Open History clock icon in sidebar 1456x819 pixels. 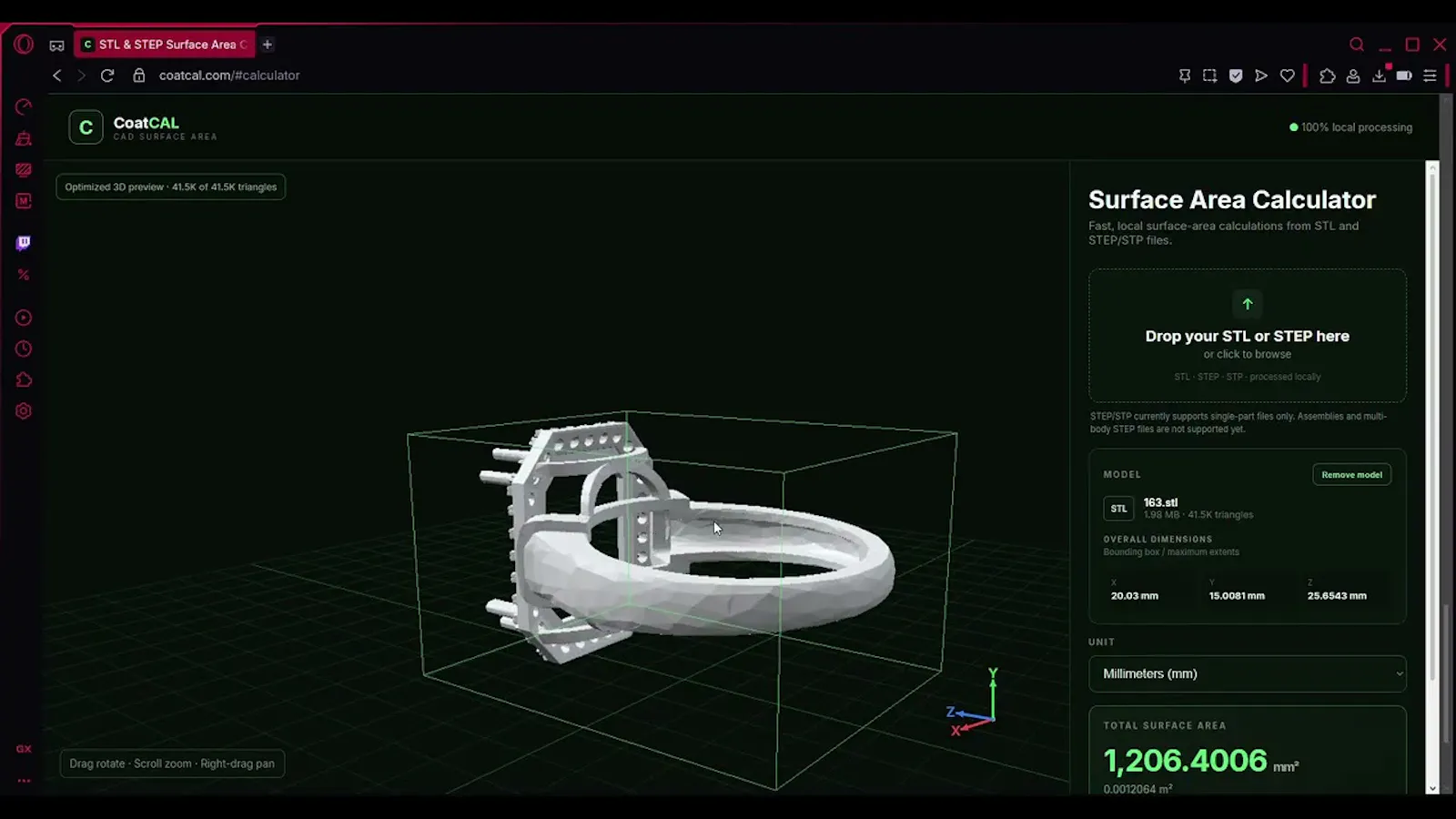[x=24, y=349]
